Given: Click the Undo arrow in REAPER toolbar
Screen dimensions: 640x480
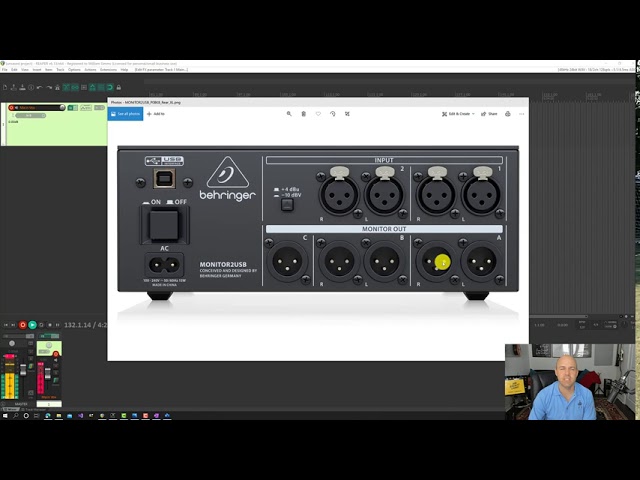Looking at the screenshot, I should pyautogui.click(x=40, y=87).
